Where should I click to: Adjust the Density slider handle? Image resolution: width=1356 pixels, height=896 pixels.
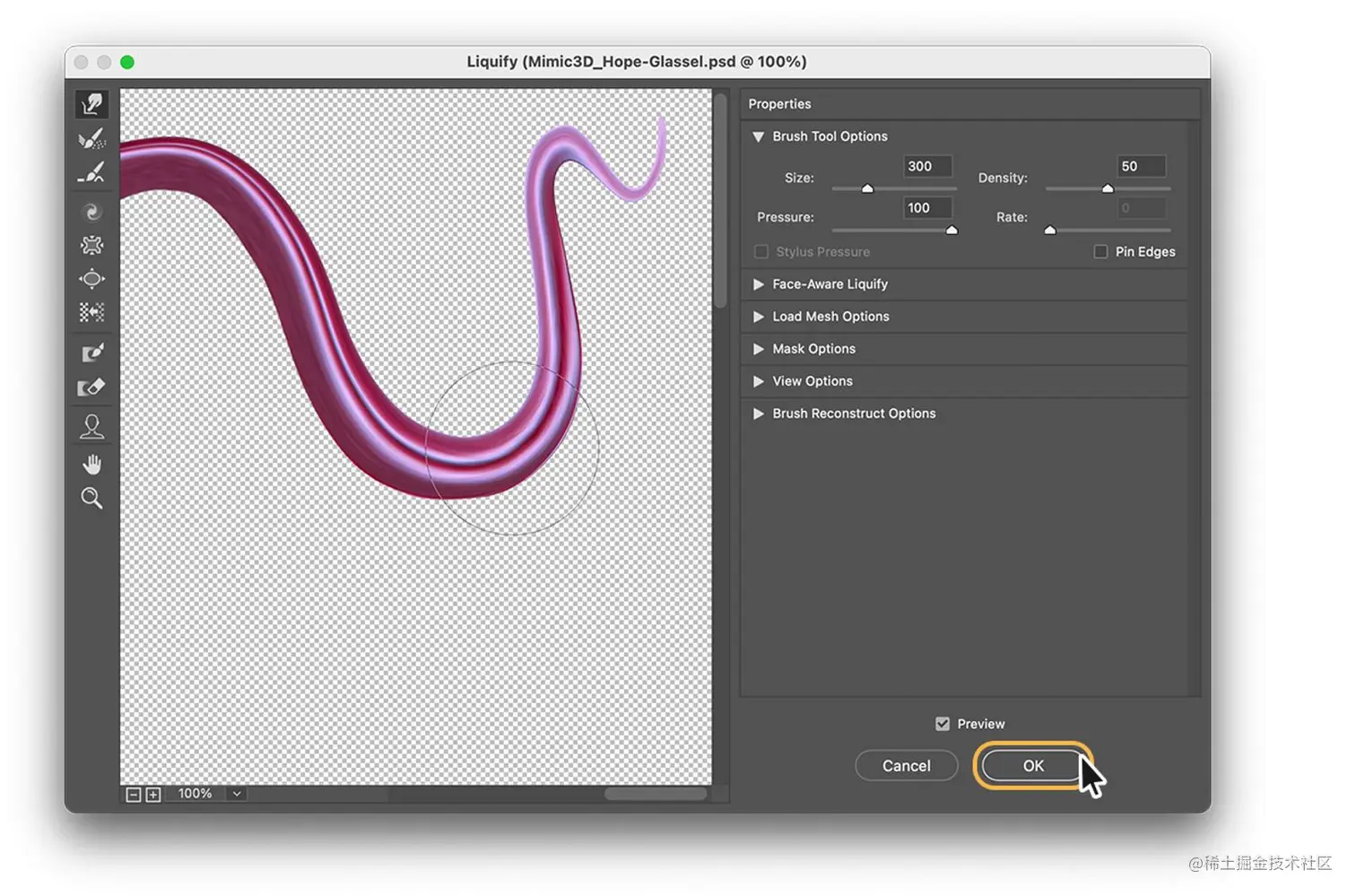[x=1108, y=188]
